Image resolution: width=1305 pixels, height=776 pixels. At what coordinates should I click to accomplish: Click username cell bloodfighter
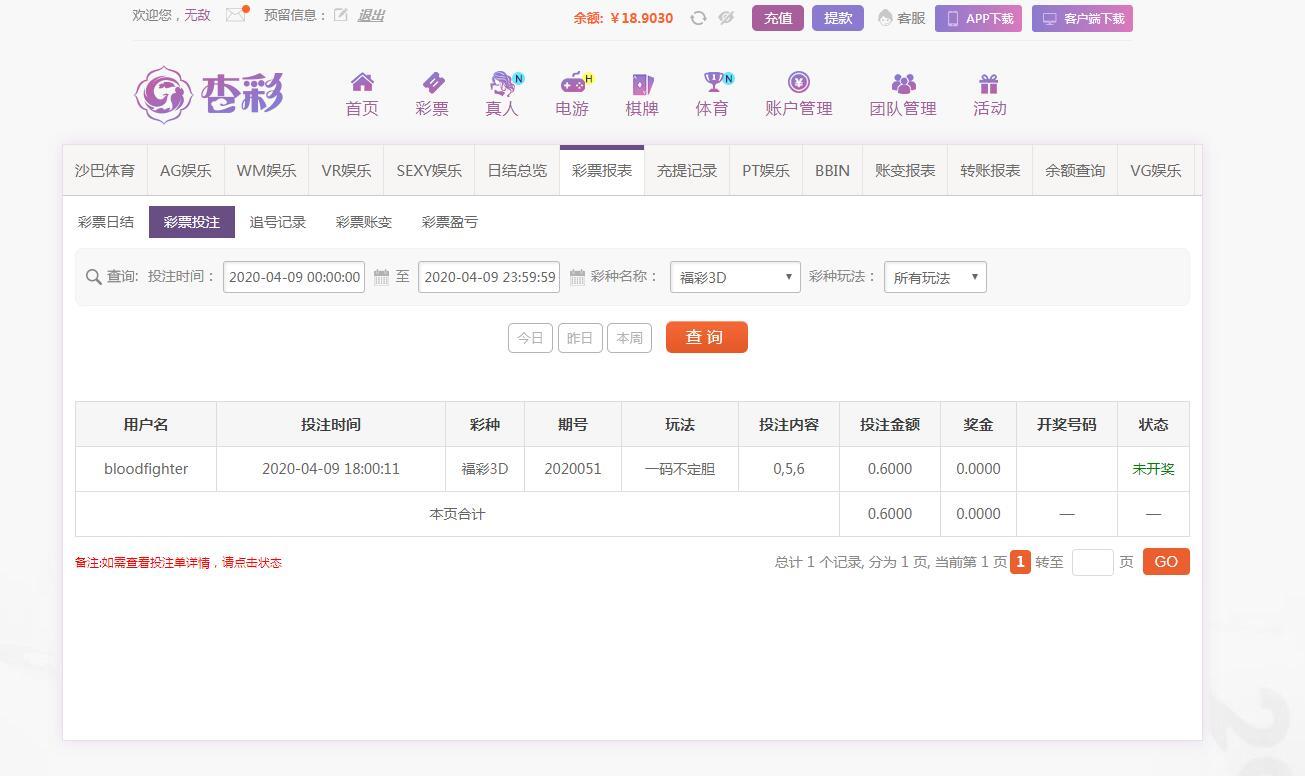(146, 469)
